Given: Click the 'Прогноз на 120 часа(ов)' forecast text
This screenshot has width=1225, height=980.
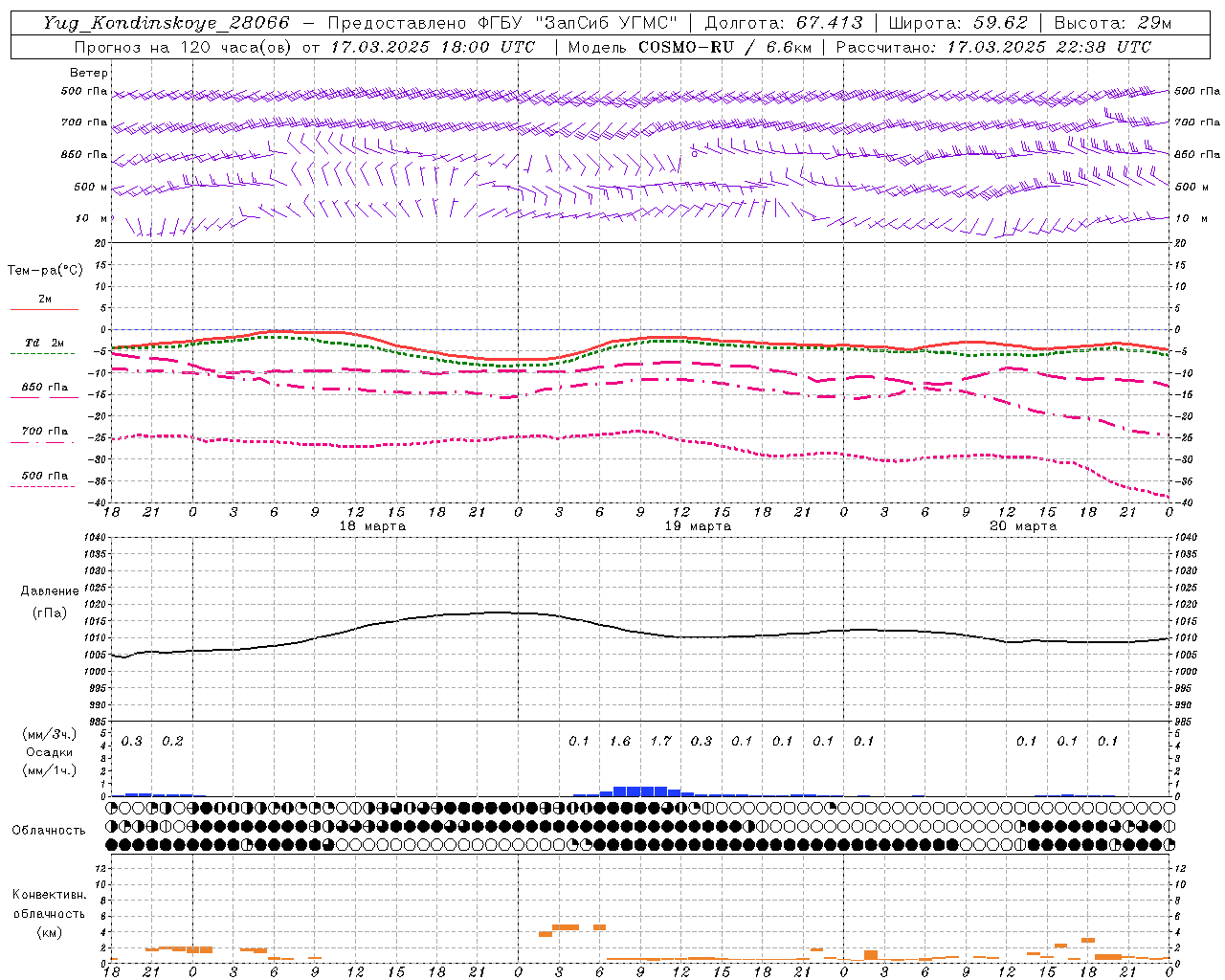Looking at the screenshot, I should pos(184,47).
